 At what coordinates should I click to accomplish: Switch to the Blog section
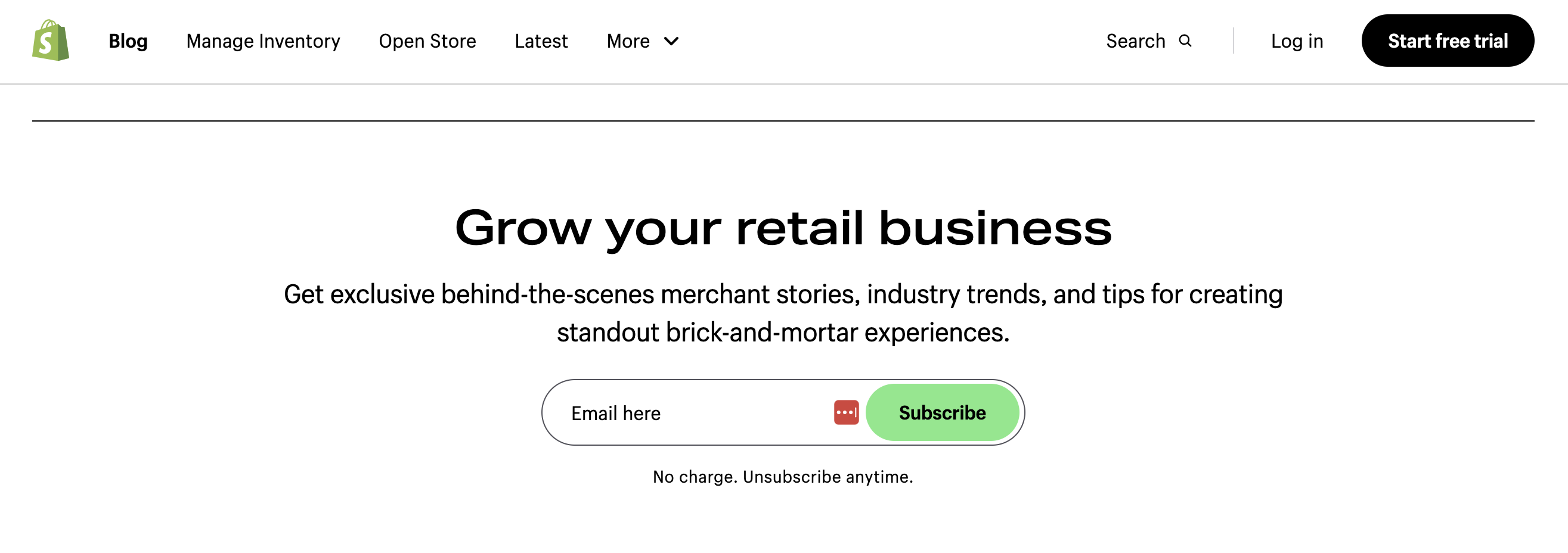[128, 41]
